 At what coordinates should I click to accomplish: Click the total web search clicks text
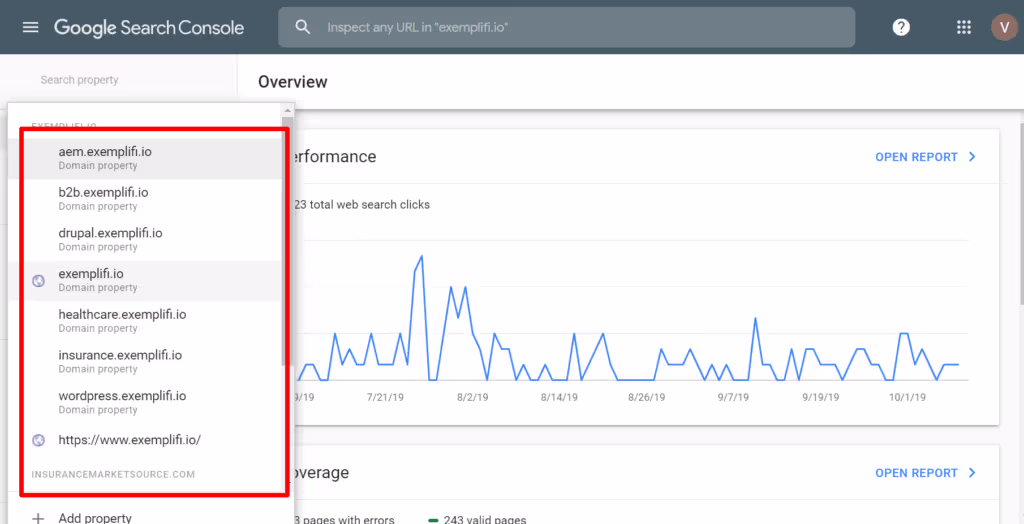tap(362, 205)
